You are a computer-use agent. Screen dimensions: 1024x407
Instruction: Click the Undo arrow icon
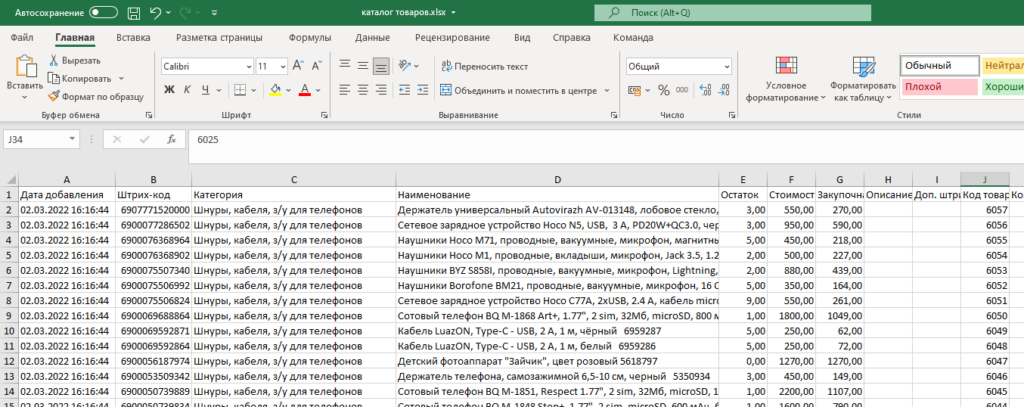click(x=156, y=13)
